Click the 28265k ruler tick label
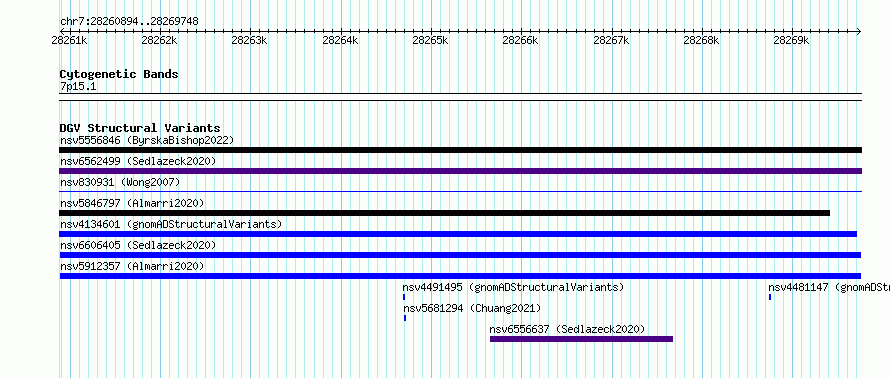This screenshot has height=378, width=890. [430, 40]
